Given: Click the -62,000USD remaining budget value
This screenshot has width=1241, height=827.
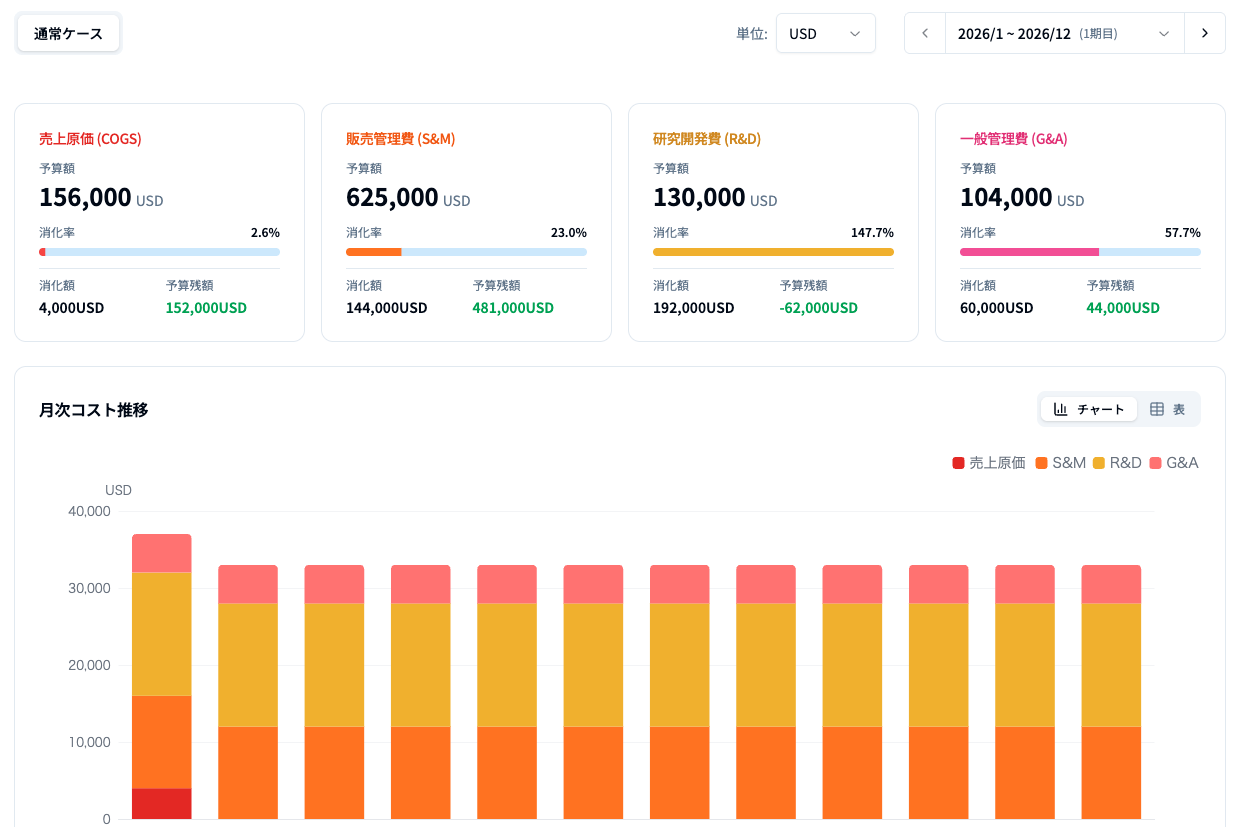Looking at the screenshot, I should pyautogui.click(x=818, y=308).
